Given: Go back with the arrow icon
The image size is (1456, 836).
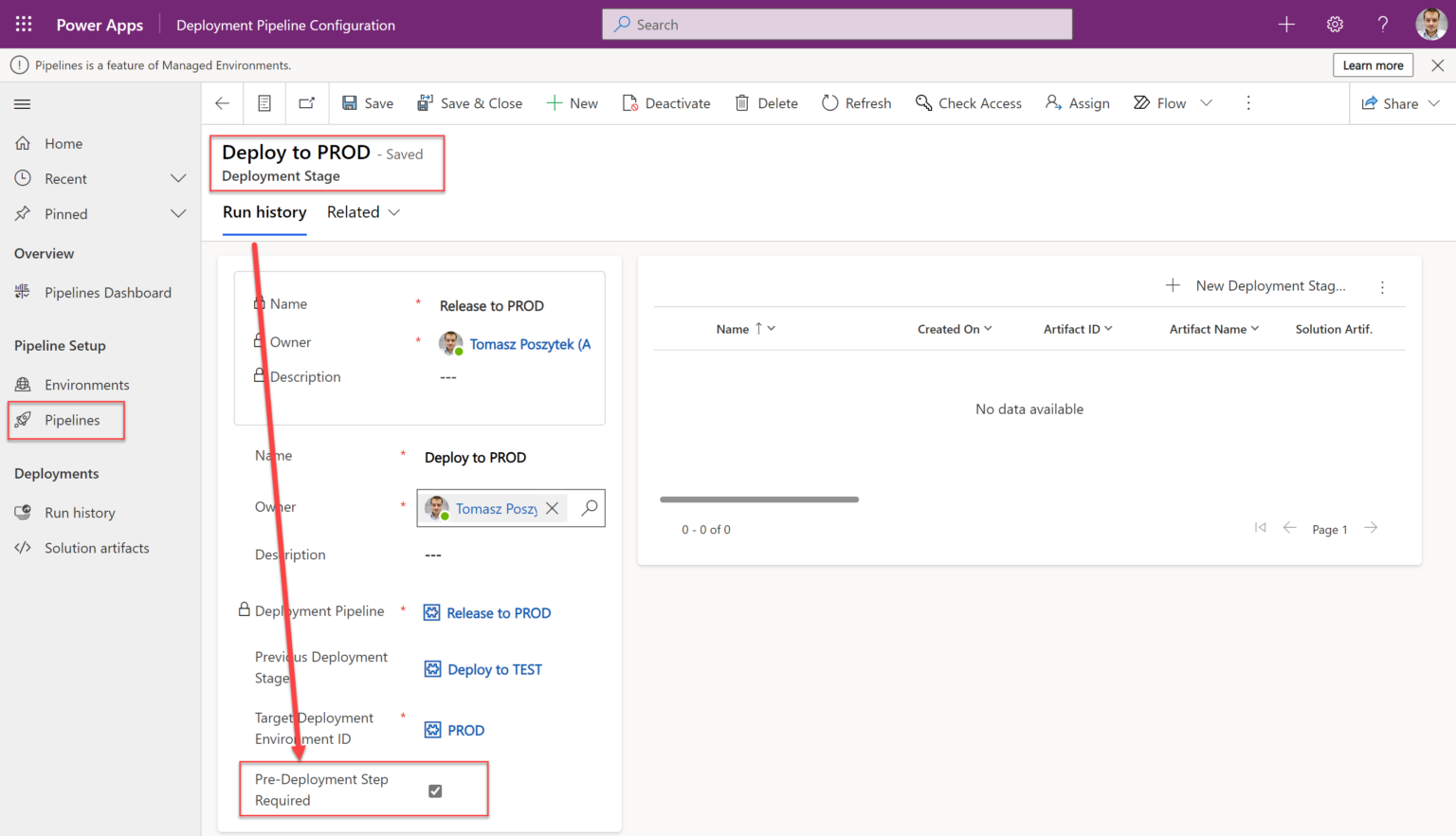Looking at the screenshot, I should (x=222, y=103).
